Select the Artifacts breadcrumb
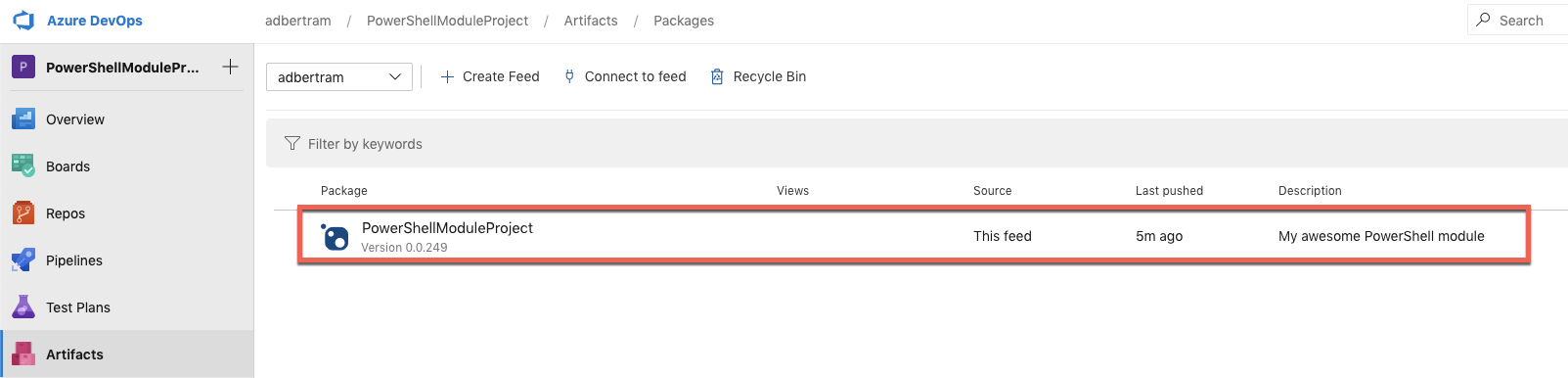The image size is (1568, 378). [591, 21]
